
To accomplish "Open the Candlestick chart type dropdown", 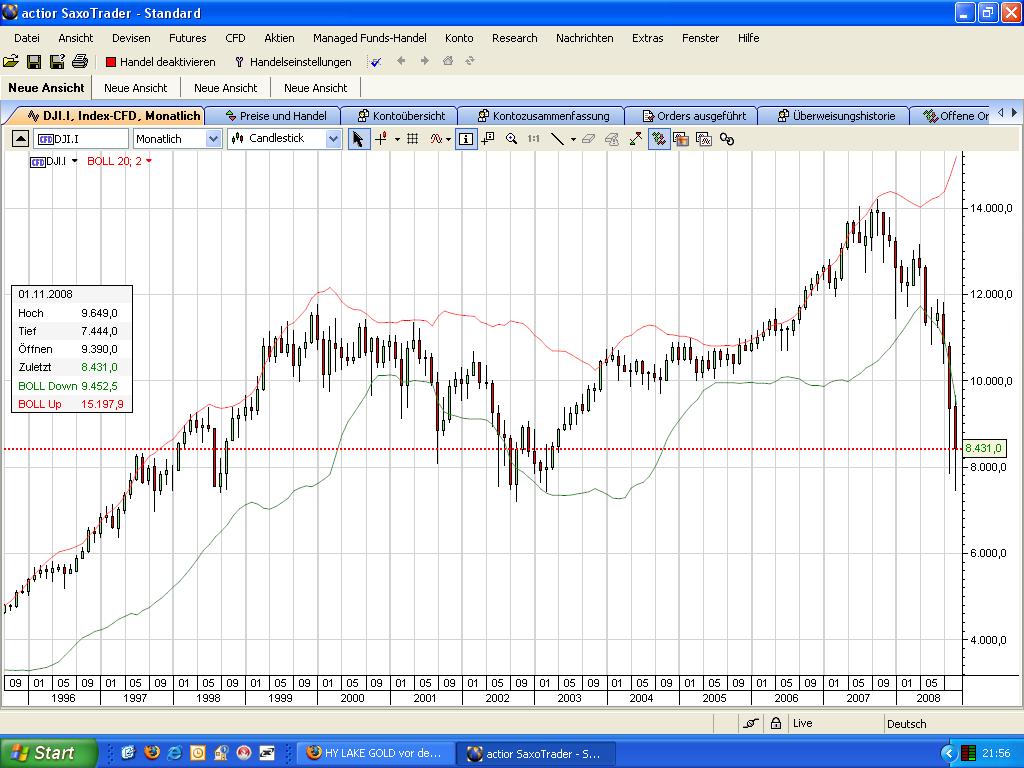I will pos(333,138).
